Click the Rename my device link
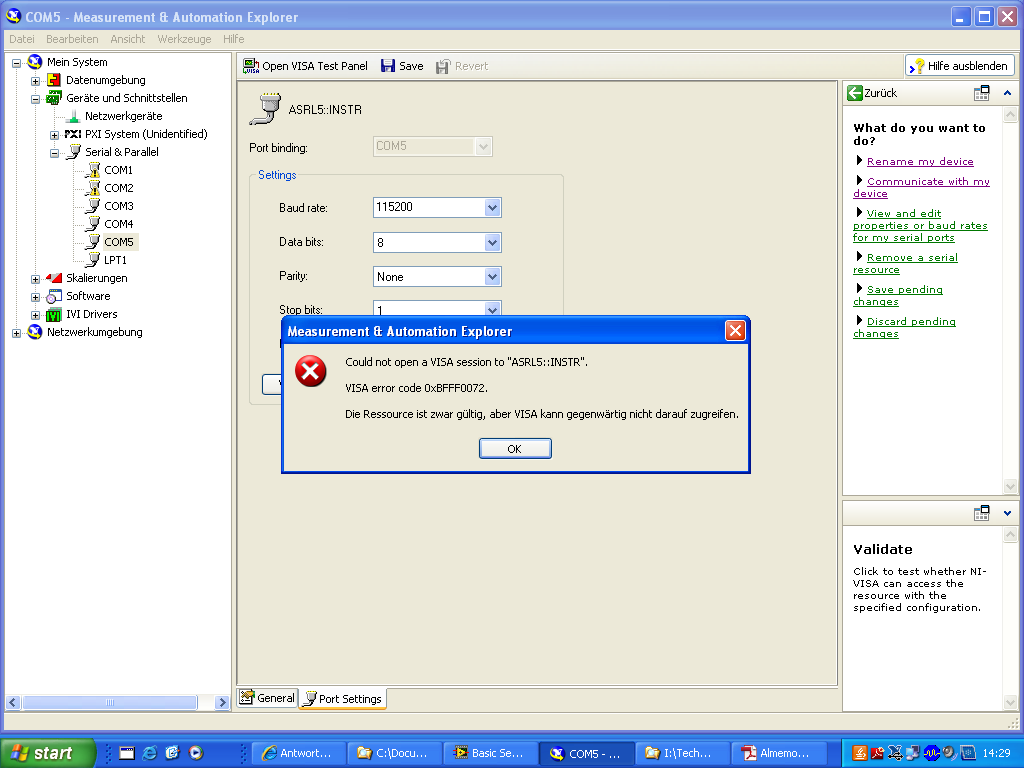This screenshot has height=768, width=1024. click(920, 161)
